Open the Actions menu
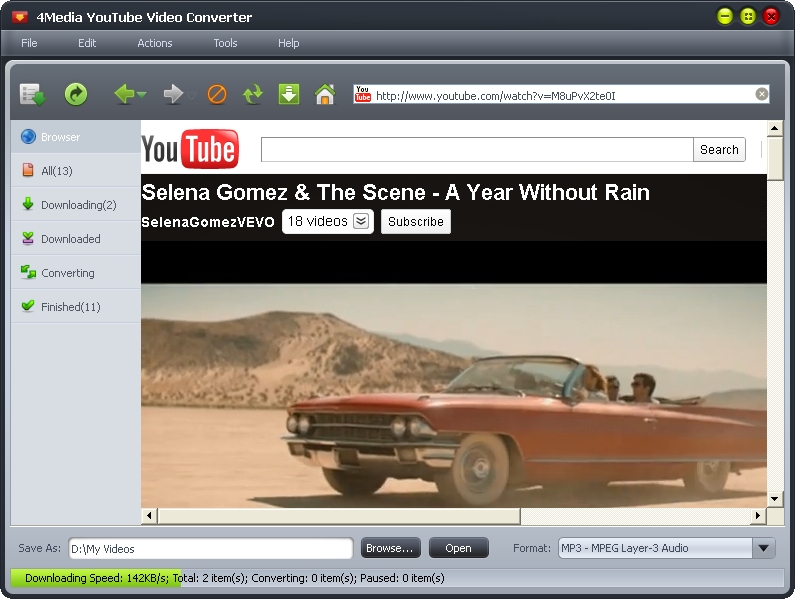Viewport: 795px width, 599px height. pyautogui.click(x=155, y=43)
